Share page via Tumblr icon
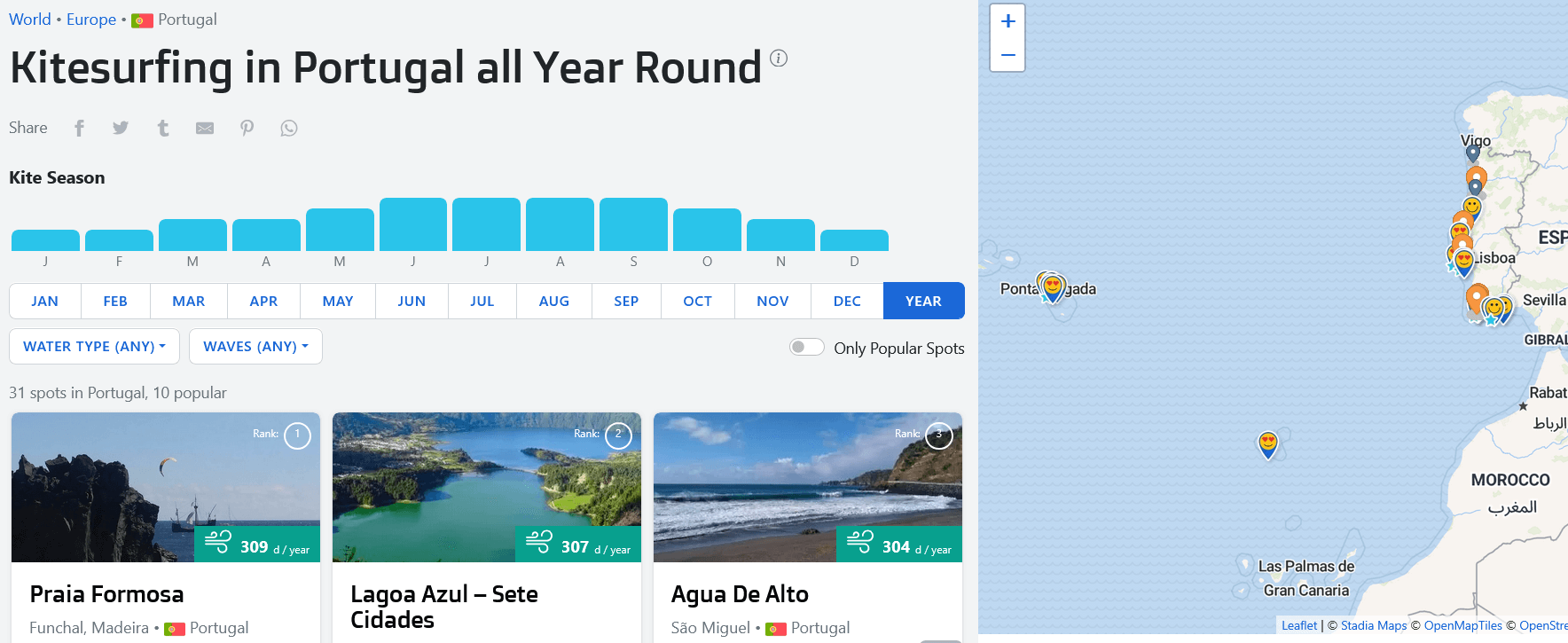This screenshot has width=1568, height=643. [x=163, y=129]
